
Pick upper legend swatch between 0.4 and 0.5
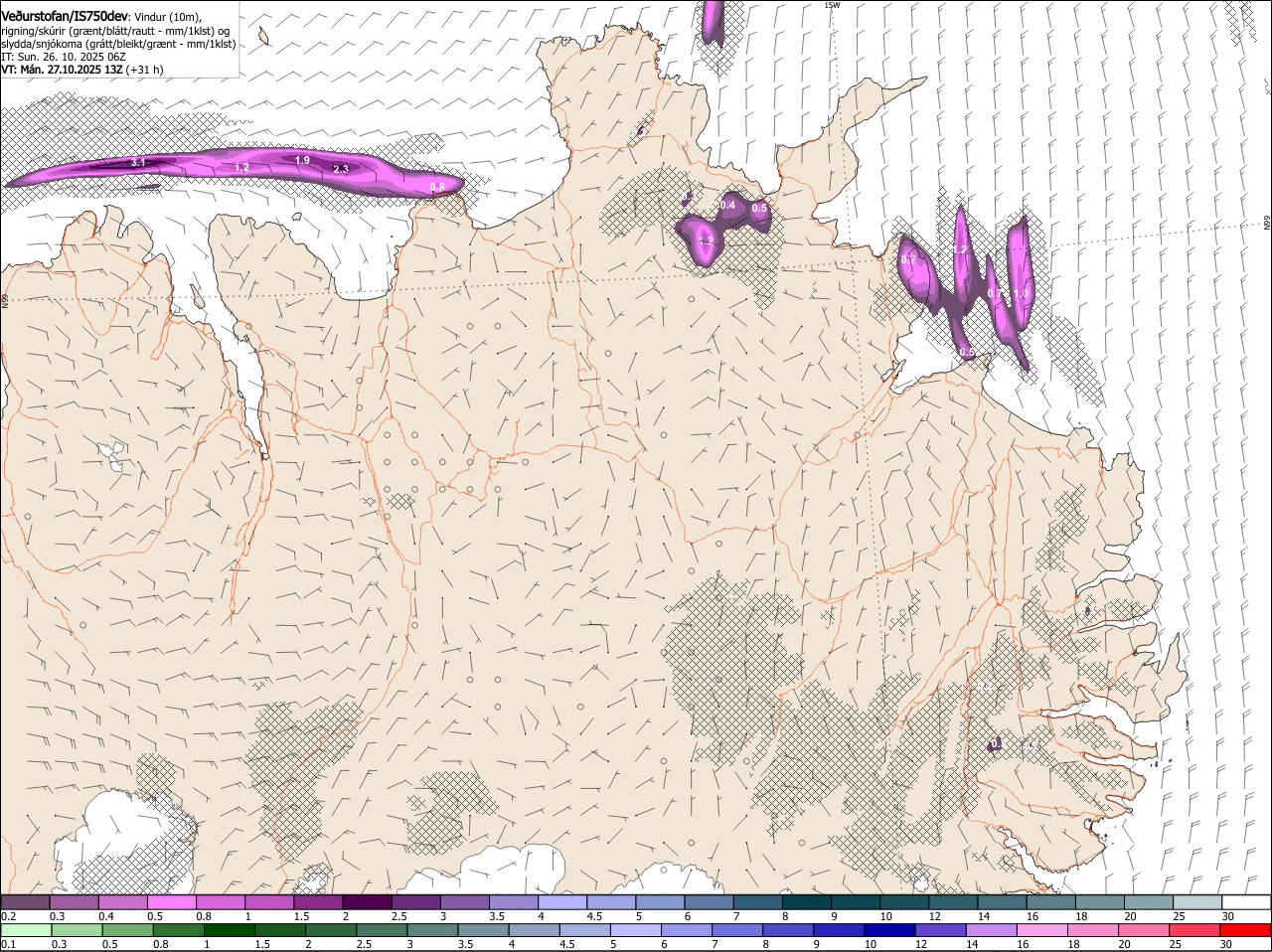(123, 902)
